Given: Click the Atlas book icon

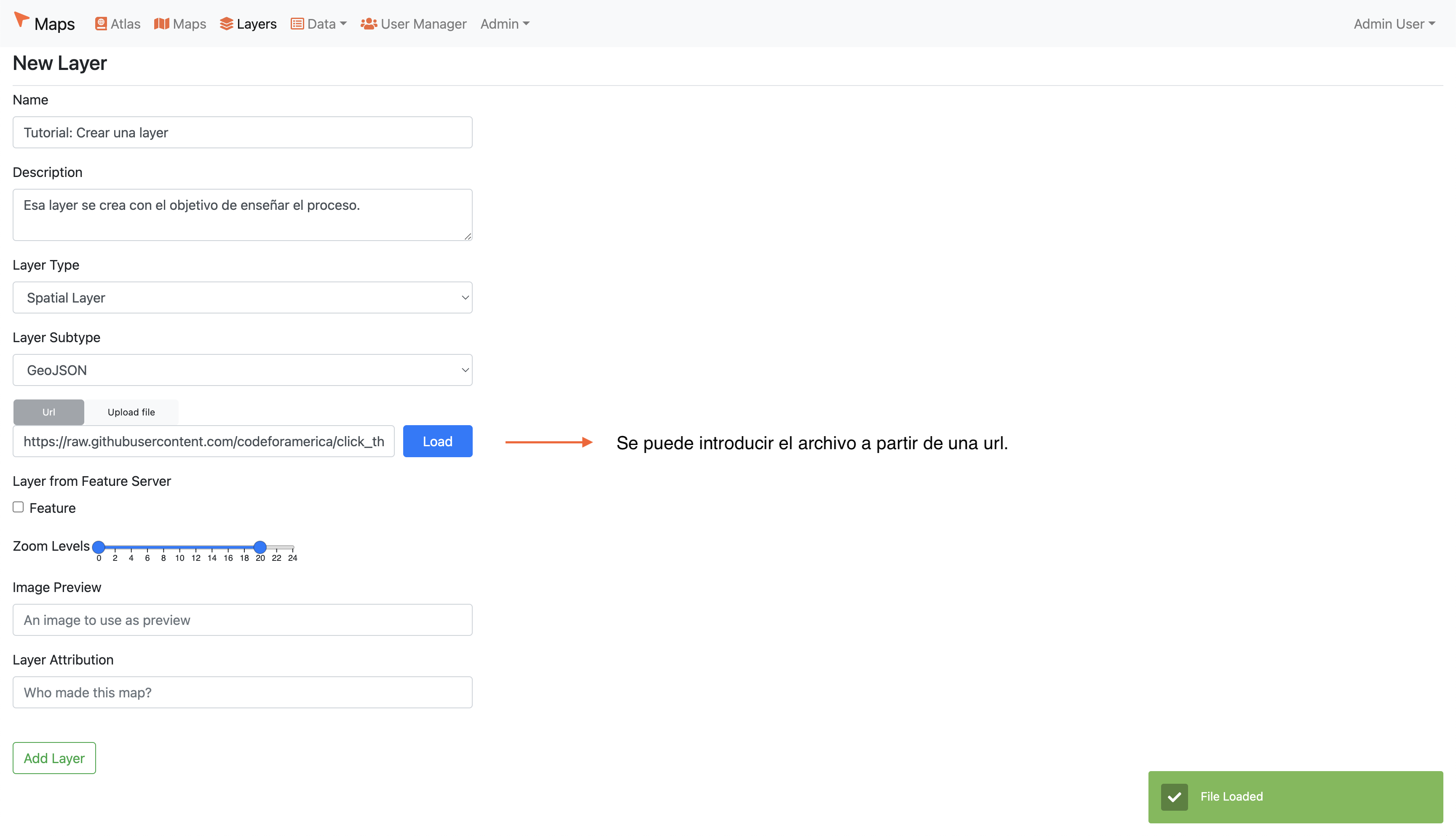Looking at the screenshot, I should pyautogui.click(x=101, y=24).
